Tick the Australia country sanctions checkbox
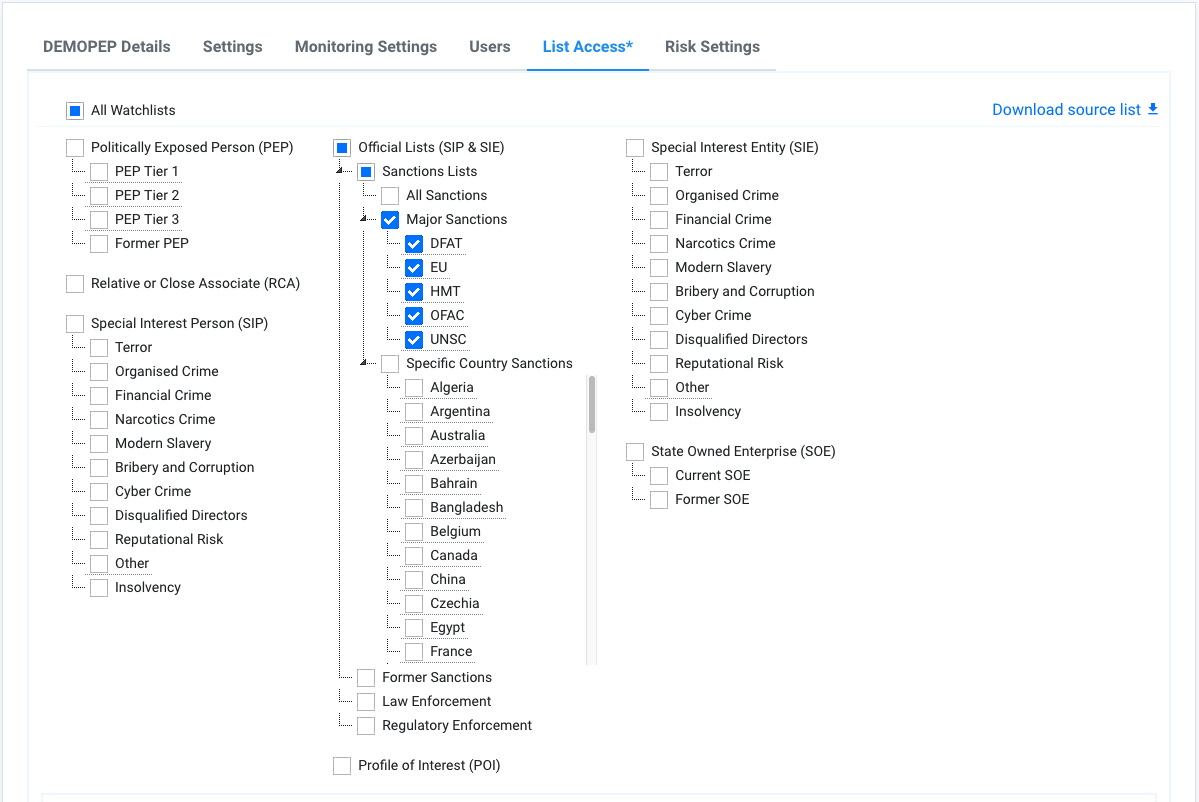 414,436
